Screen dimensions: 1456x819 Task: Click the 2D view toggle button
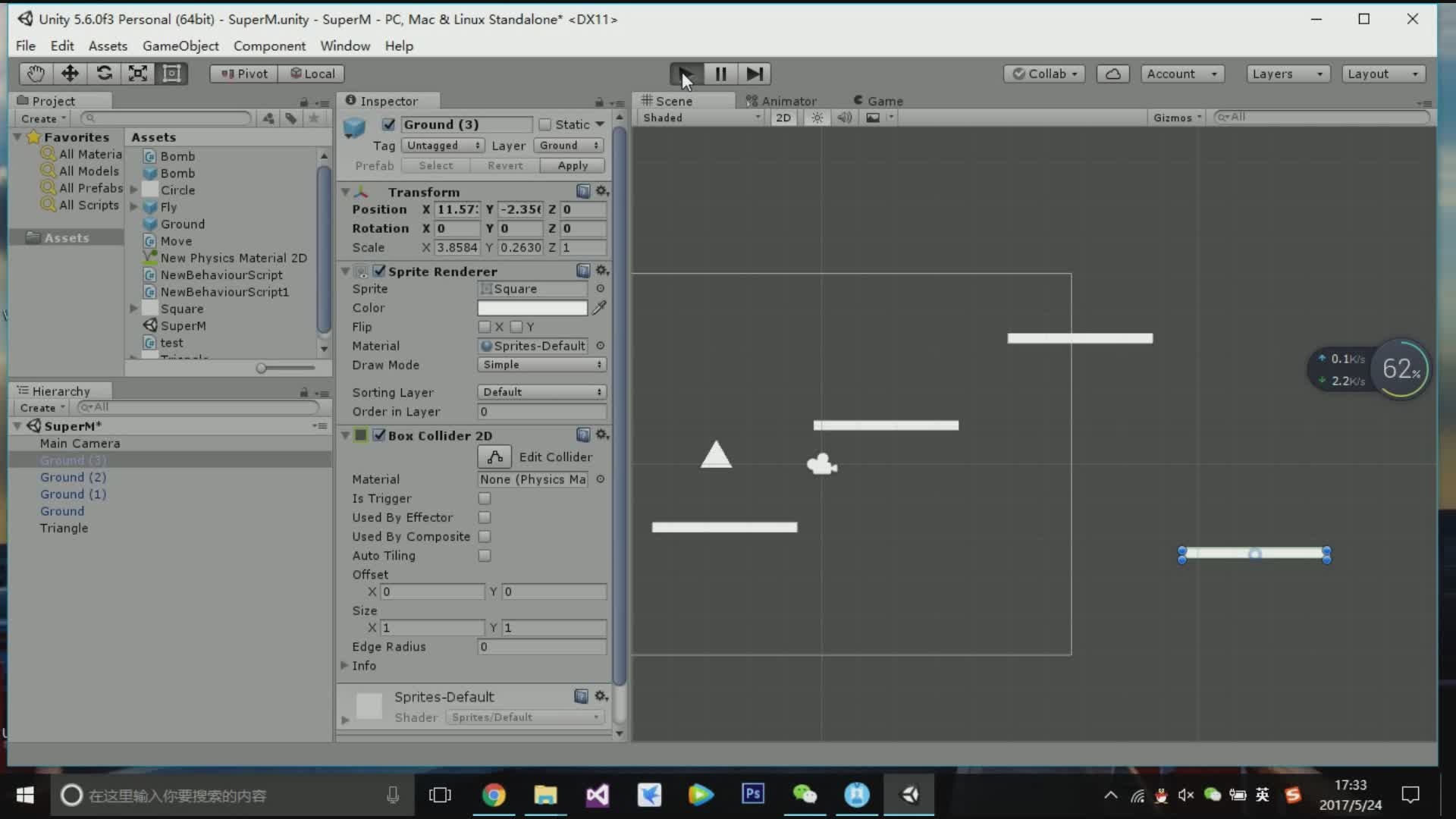coord(783,117)
